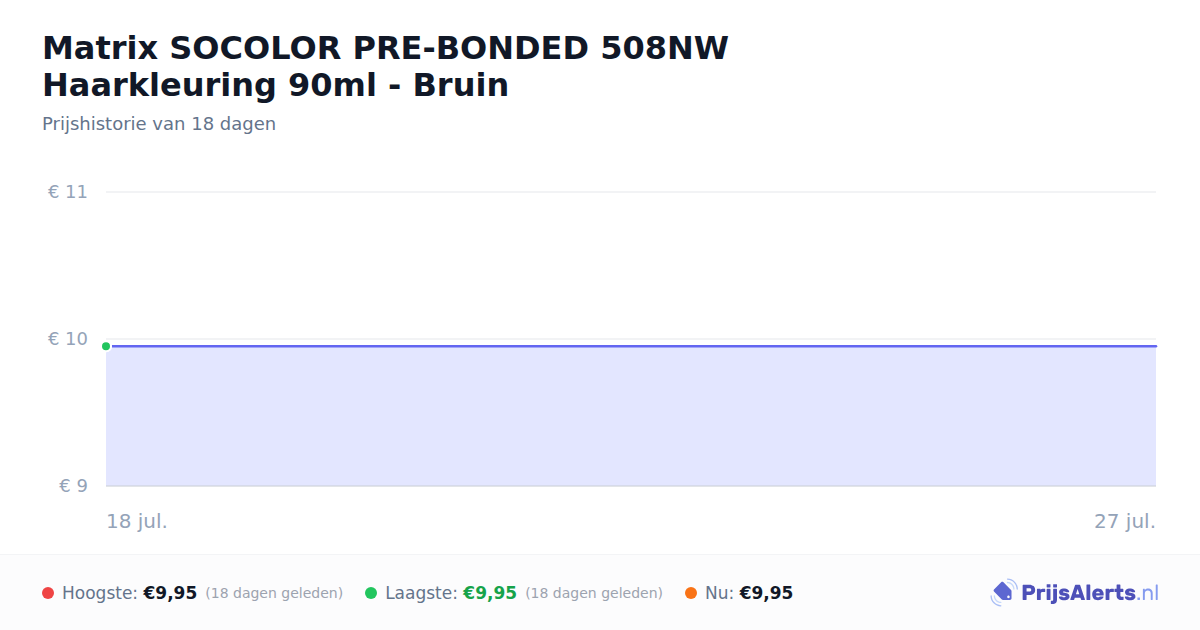Click the Nu €9,95 current price
Image resolution: width=1200 pixels, height=630 pixels.
pos(766,593)
